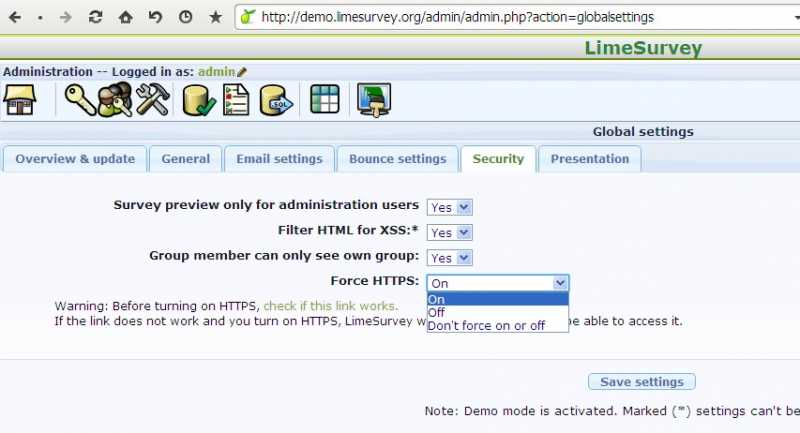Click the database SQL backup icon
The width and height of the screenshot is (800, 433).
click(276, 100)
